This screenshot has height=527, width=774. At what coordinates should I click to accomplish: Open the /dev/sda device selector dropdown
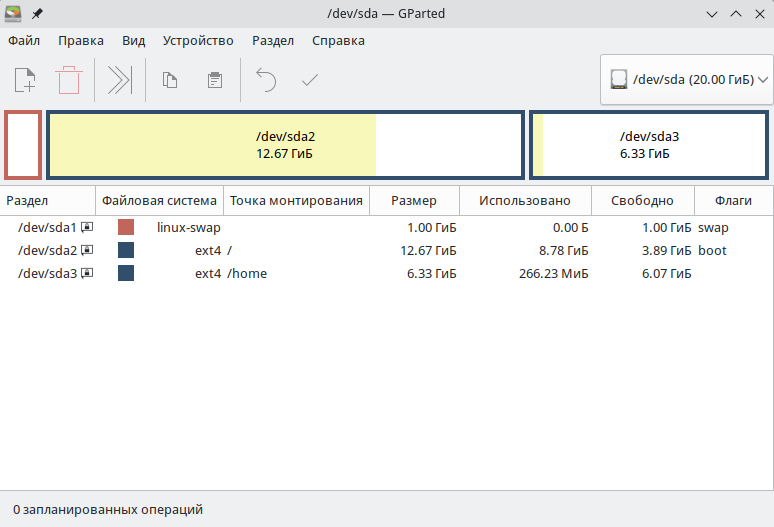tap(687, 79)
